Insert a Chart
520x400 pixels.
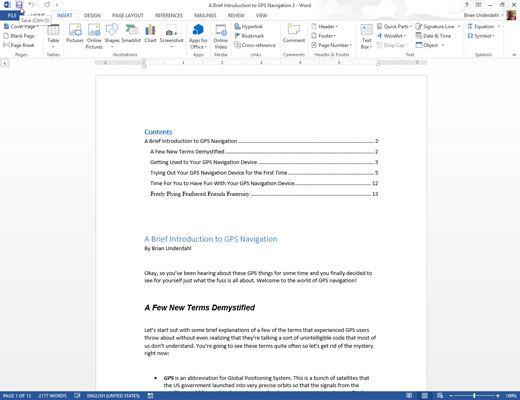tap(150, 34)
